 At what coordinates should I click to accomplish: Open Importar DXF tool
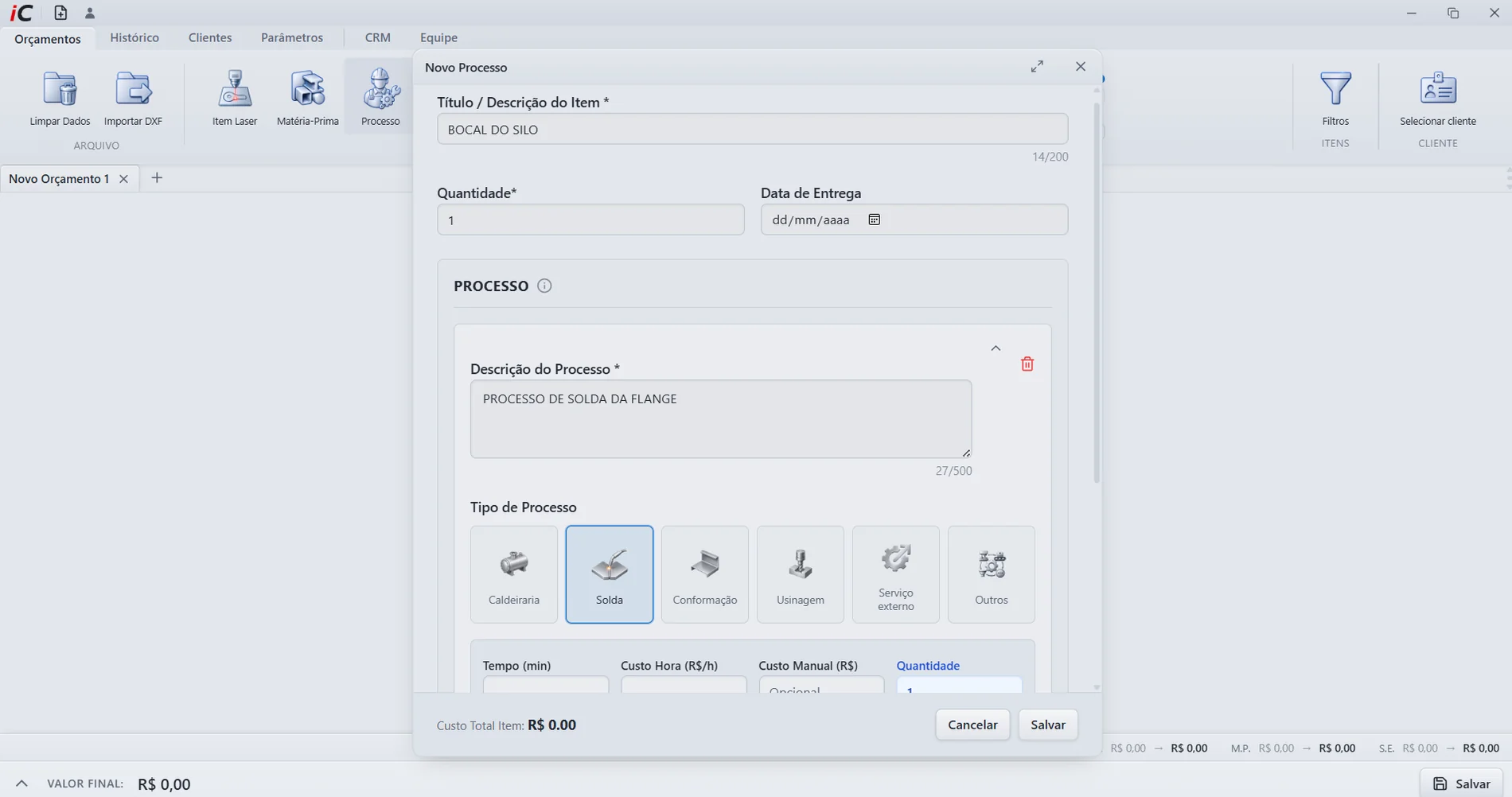(133, 98)
